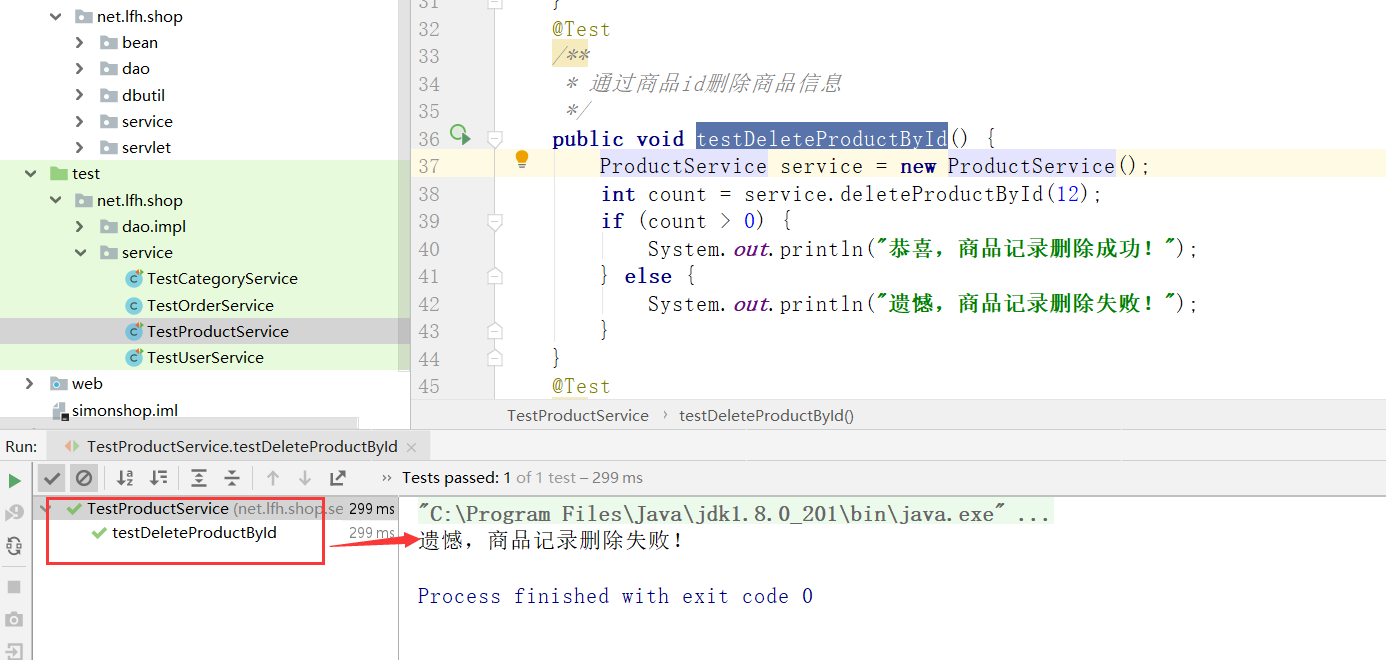The image size is (1386, 660).
Task: Expand the web folder
Action: coord(30,383)
